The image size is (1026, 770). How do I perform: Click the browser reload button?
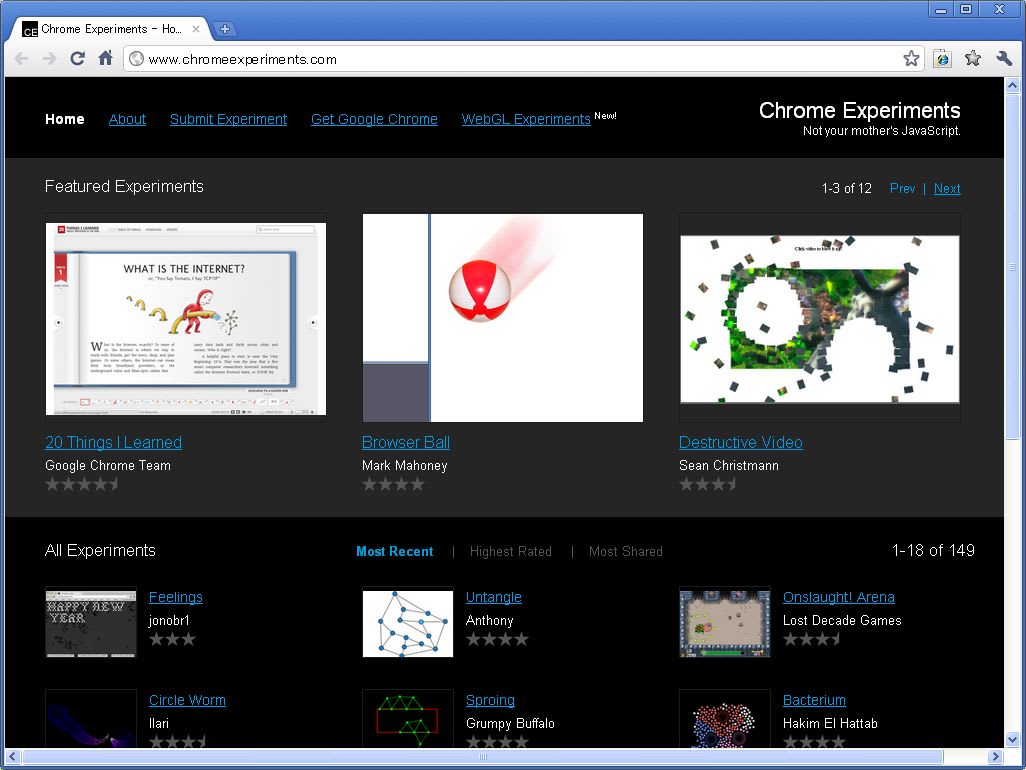[x=77, y=59]
